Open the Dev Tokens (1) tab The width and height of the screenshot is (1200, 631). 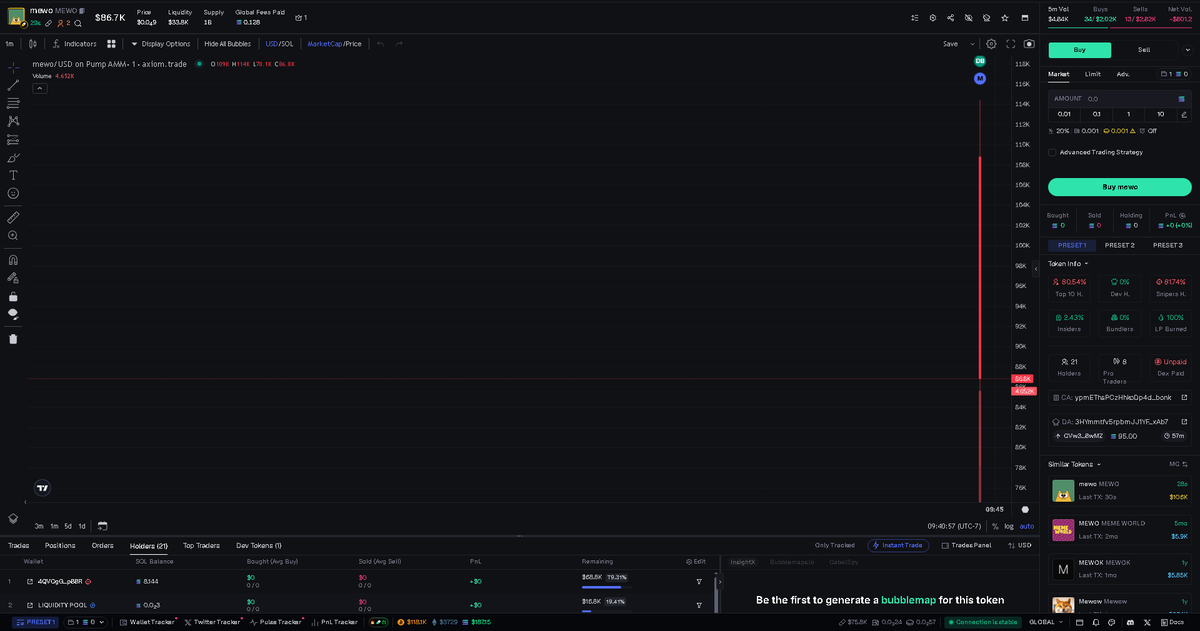(259, 545)
